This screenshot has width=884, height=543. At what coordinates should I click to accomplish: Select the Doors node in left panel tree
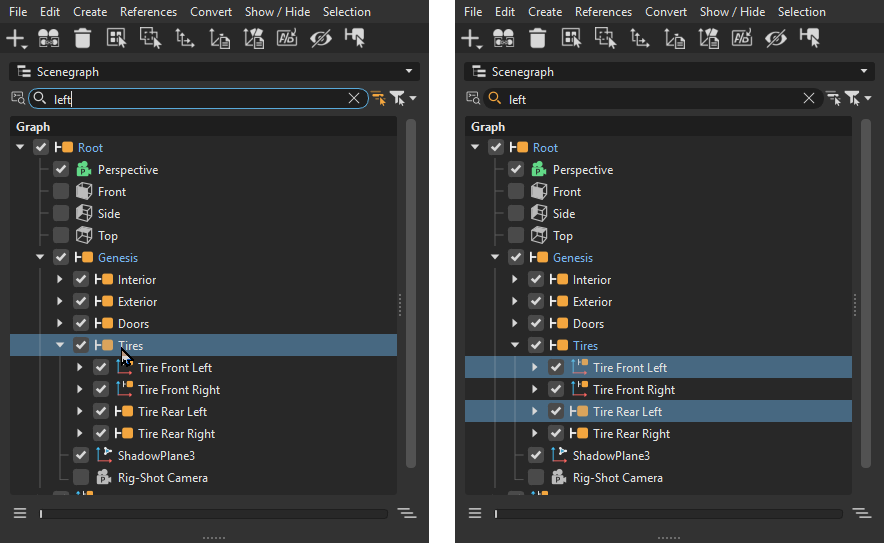(133, 324)
